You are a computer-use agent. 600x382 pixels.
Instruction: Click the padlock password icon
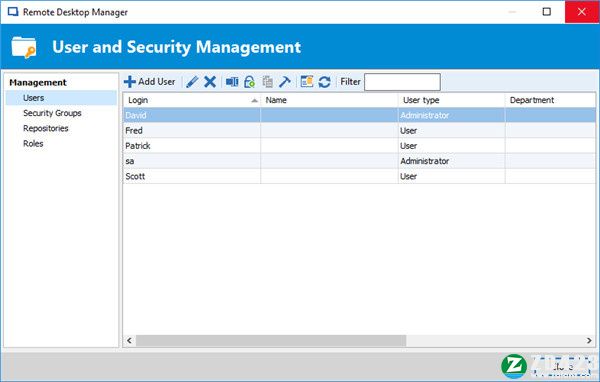pyautogui.click(x=249, y=82)
